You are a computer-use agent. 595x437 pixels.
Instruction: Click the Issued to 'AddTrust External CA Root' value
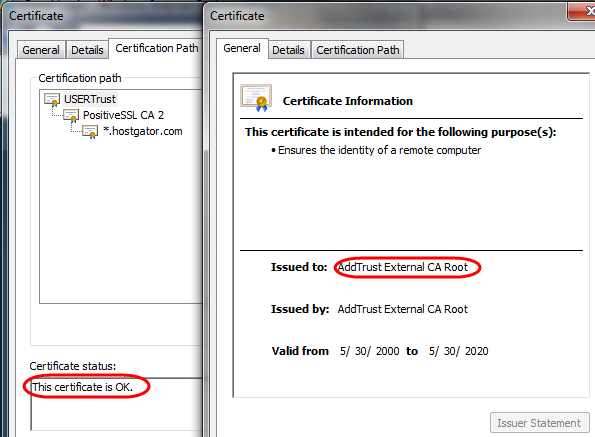403,267
